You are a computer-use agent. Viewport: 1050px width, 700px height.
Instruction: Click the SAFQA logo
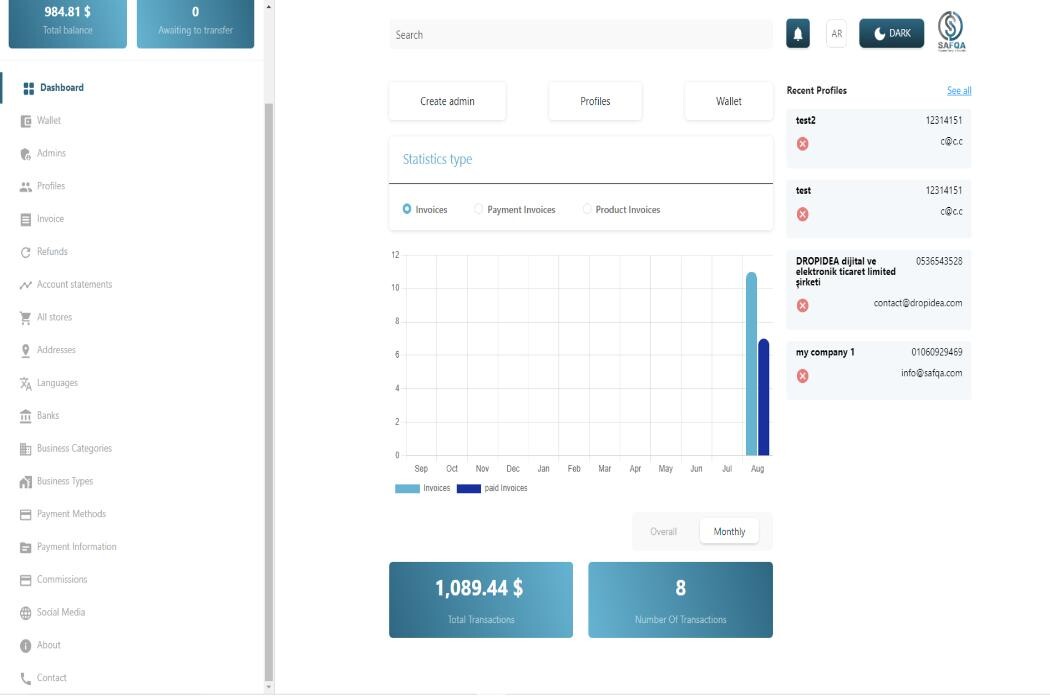click(951, 32)
